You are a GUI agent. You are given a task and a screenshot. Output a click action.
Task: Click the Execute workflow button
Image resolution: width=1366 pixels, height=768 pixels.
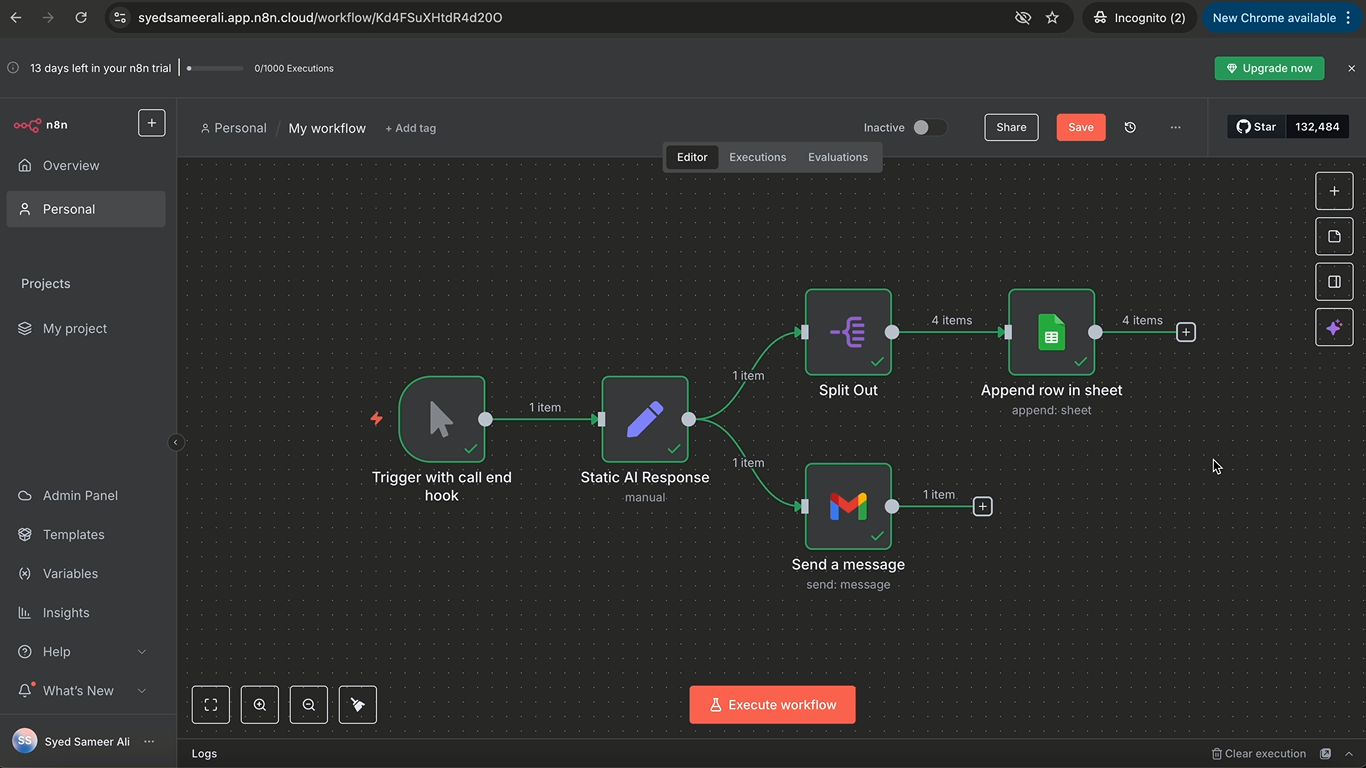coord(772,705)
